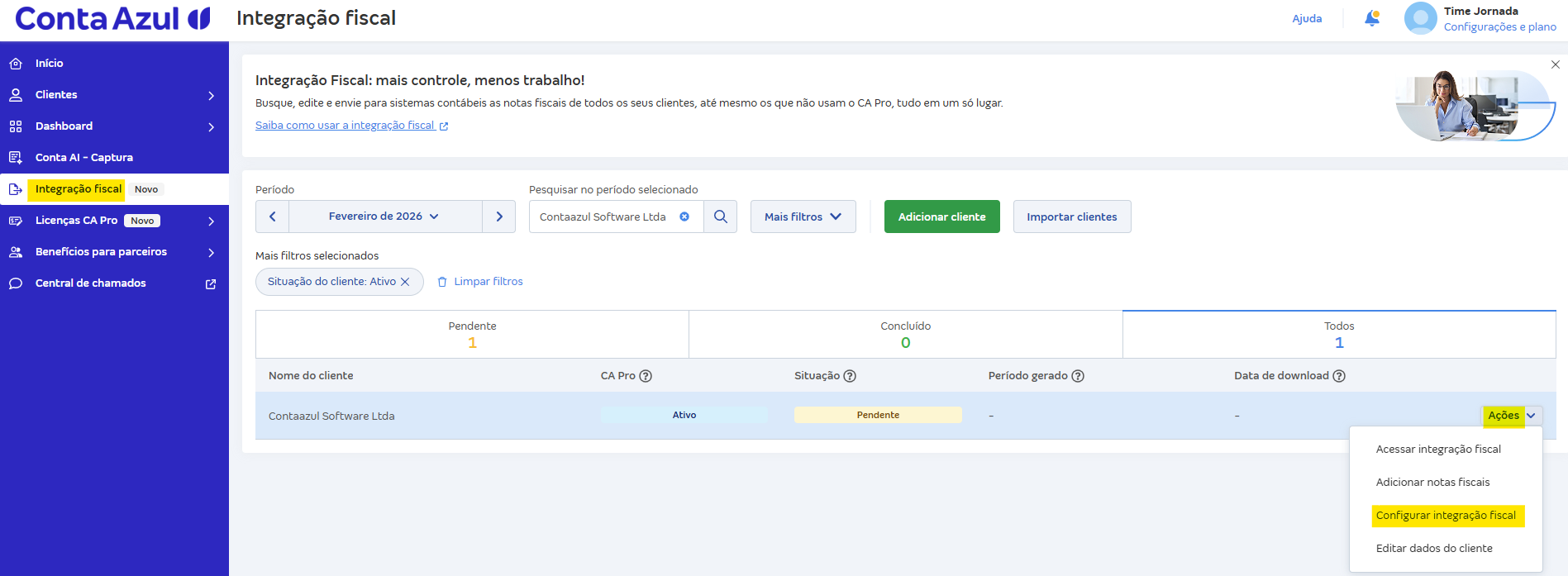1568x576 pixels.
Task: Click the Data de download help icon
Action: [1339, 376]
